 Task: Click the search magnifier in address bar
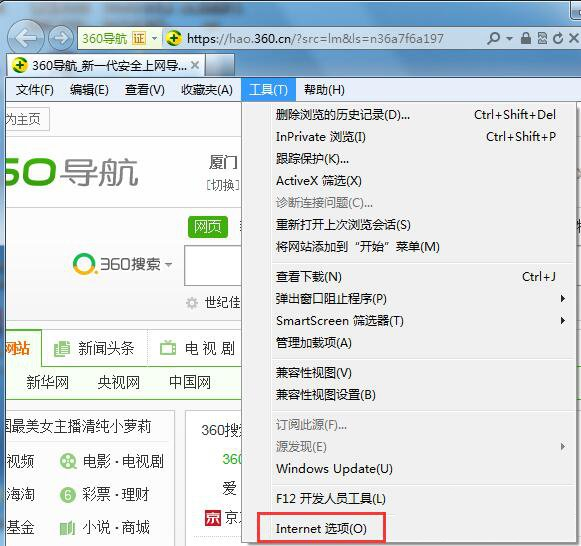[x=493, y=38]
